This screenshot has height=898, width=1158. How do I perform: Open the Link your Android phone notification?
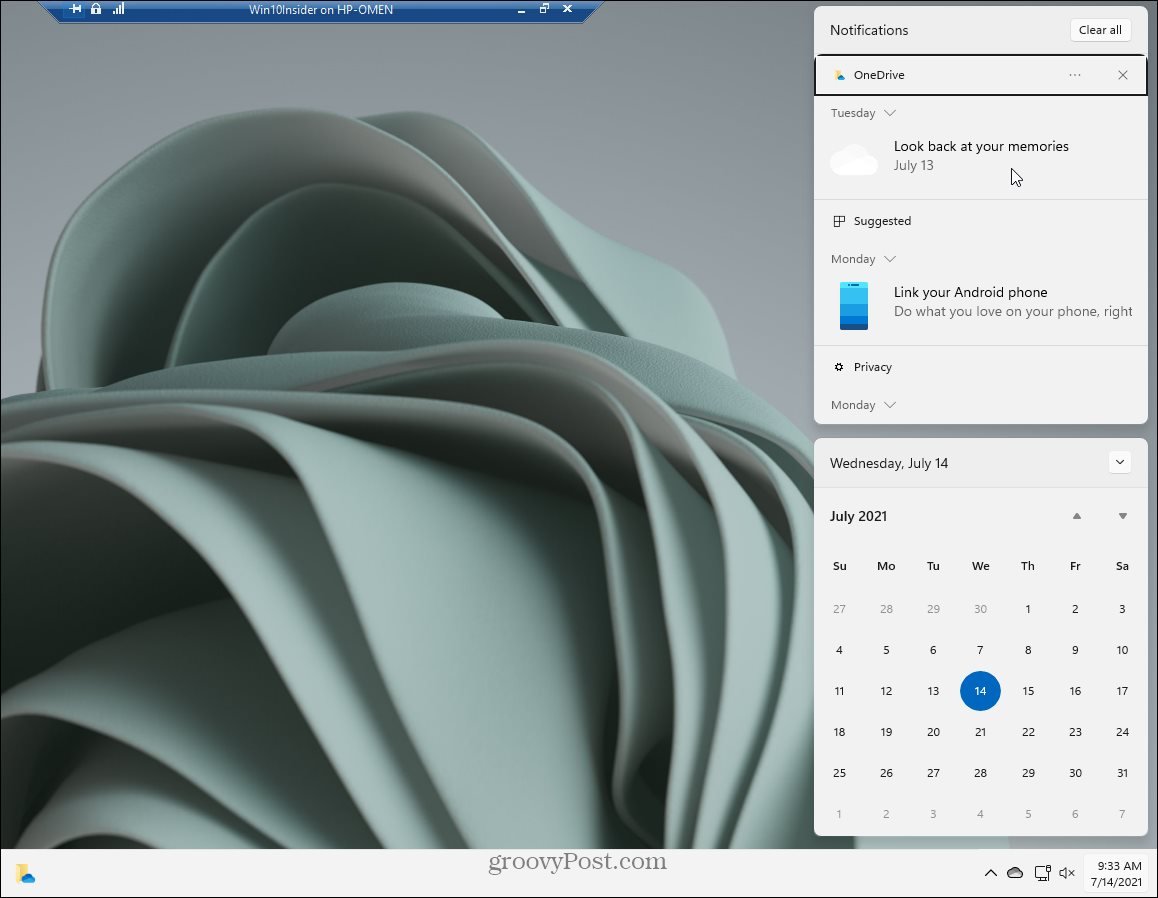point(980,302)
